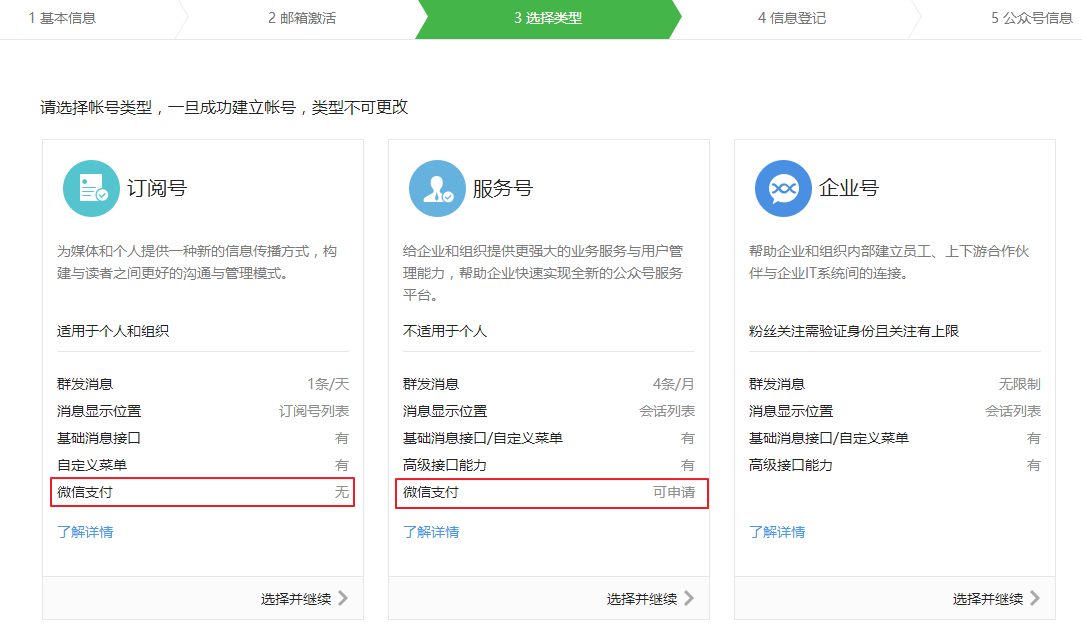The height and width of the screenshot is (627, 1082).
Task: Select the active step 3 选择类型
Action: (x=548, y=19)
